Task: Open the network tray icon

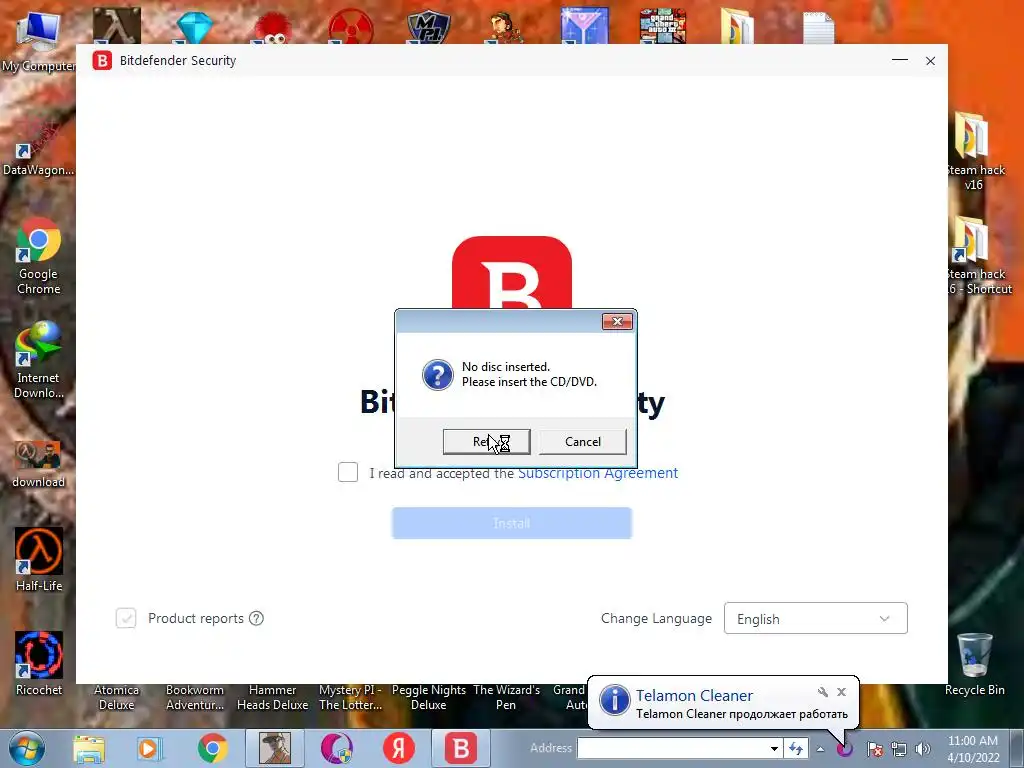Action: [x=899, y=749]
